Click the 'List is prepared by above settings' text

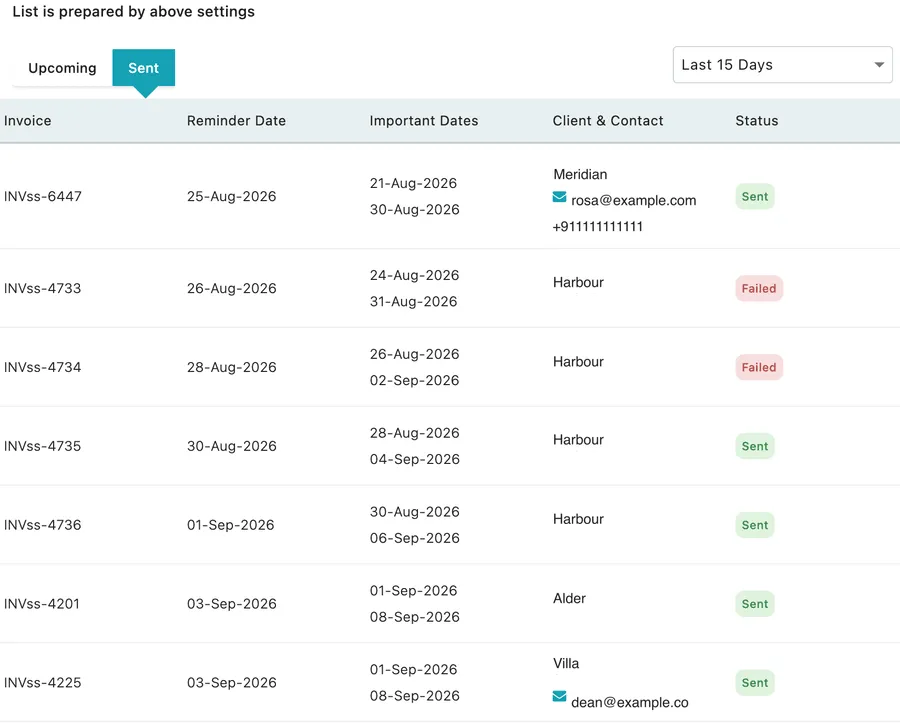pos(133,11)
